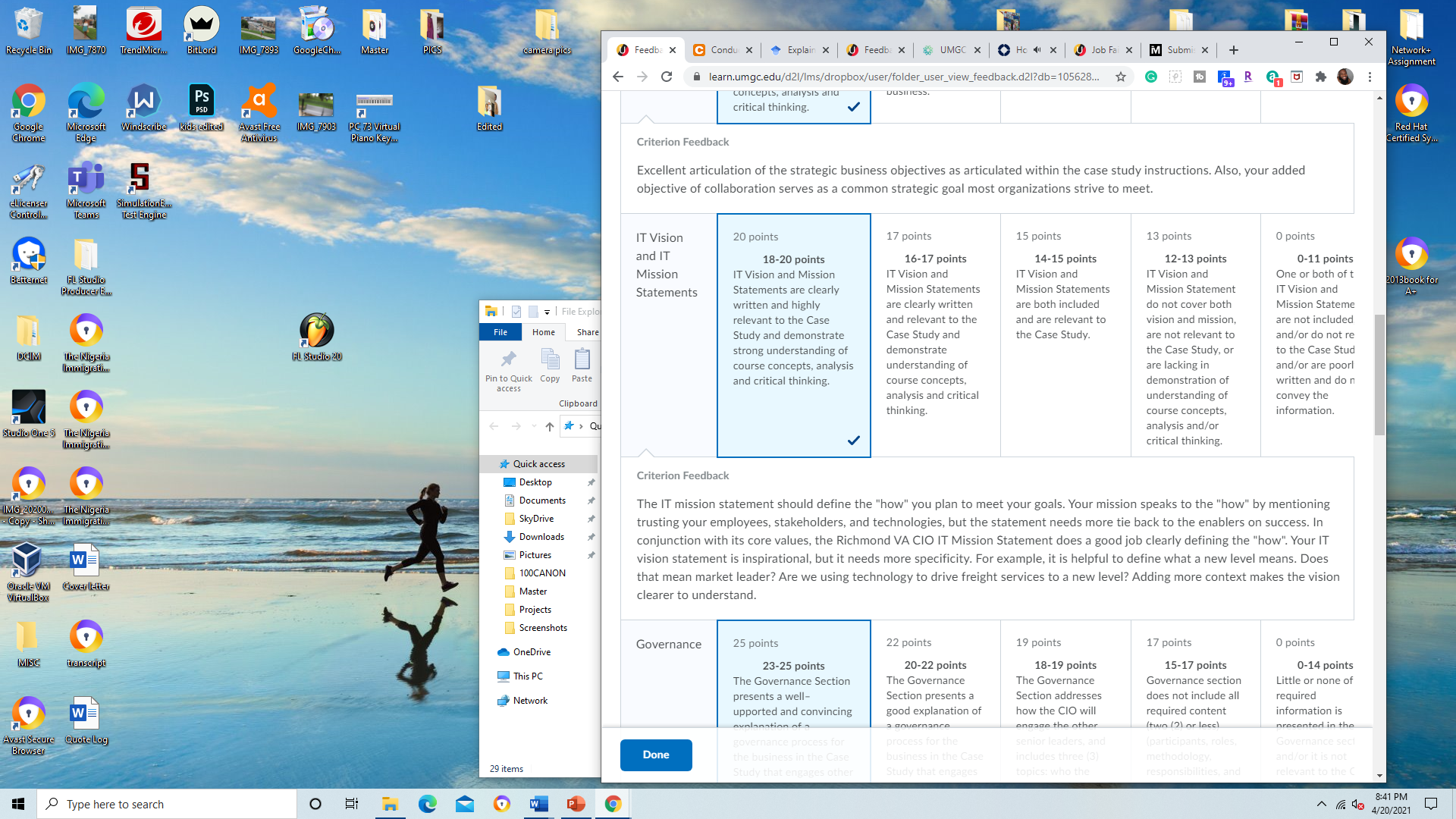1456x819 pixels.
Task: Select the 22 points Governance rubric level
Action: pyautogui.click(x=935, y=675)
